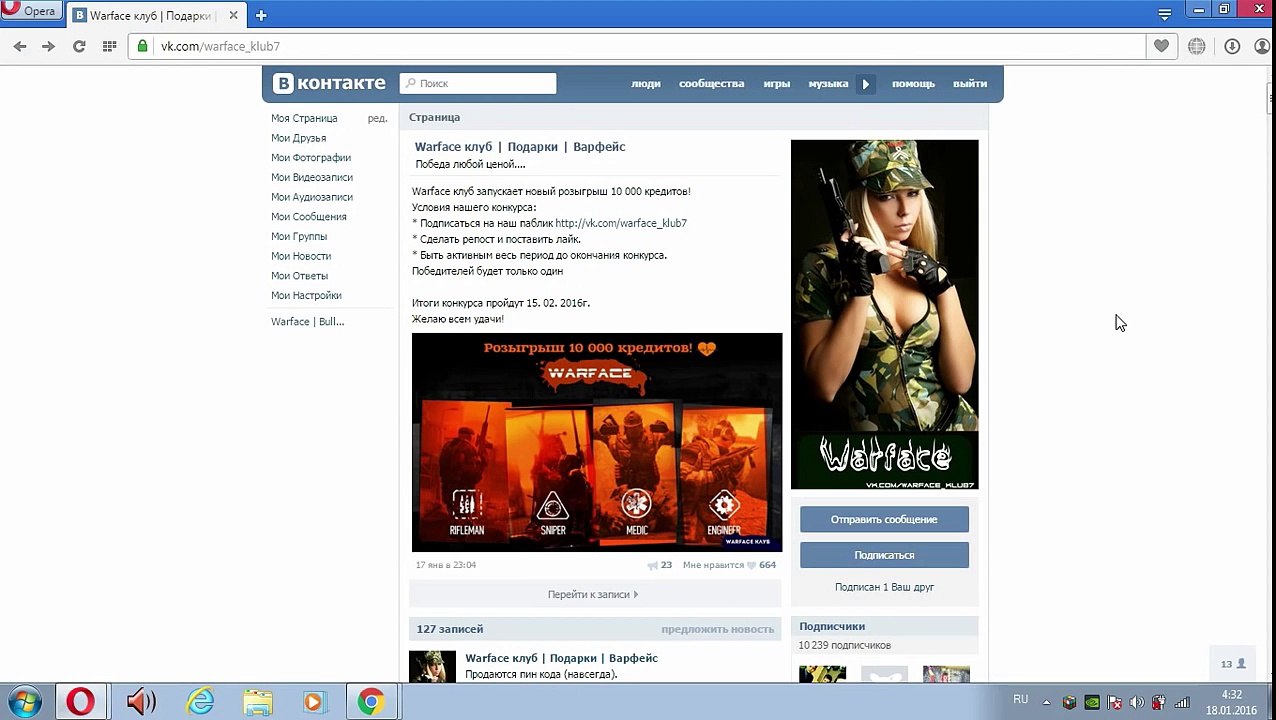Go back to previous page
Viewport: 1276px width, 720px height.
point(20,46)
